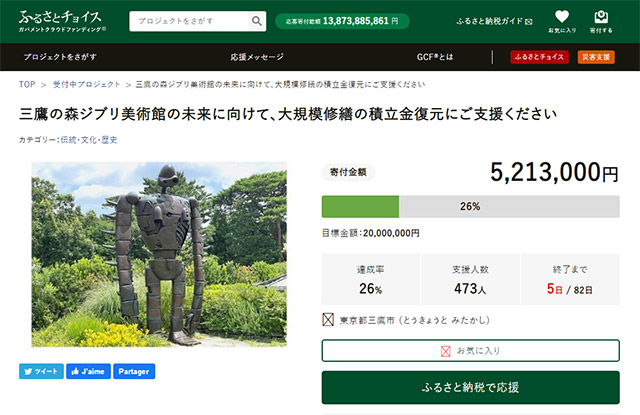
Task: Click the red icon inside お気に入り button
Action: (446, 351)
